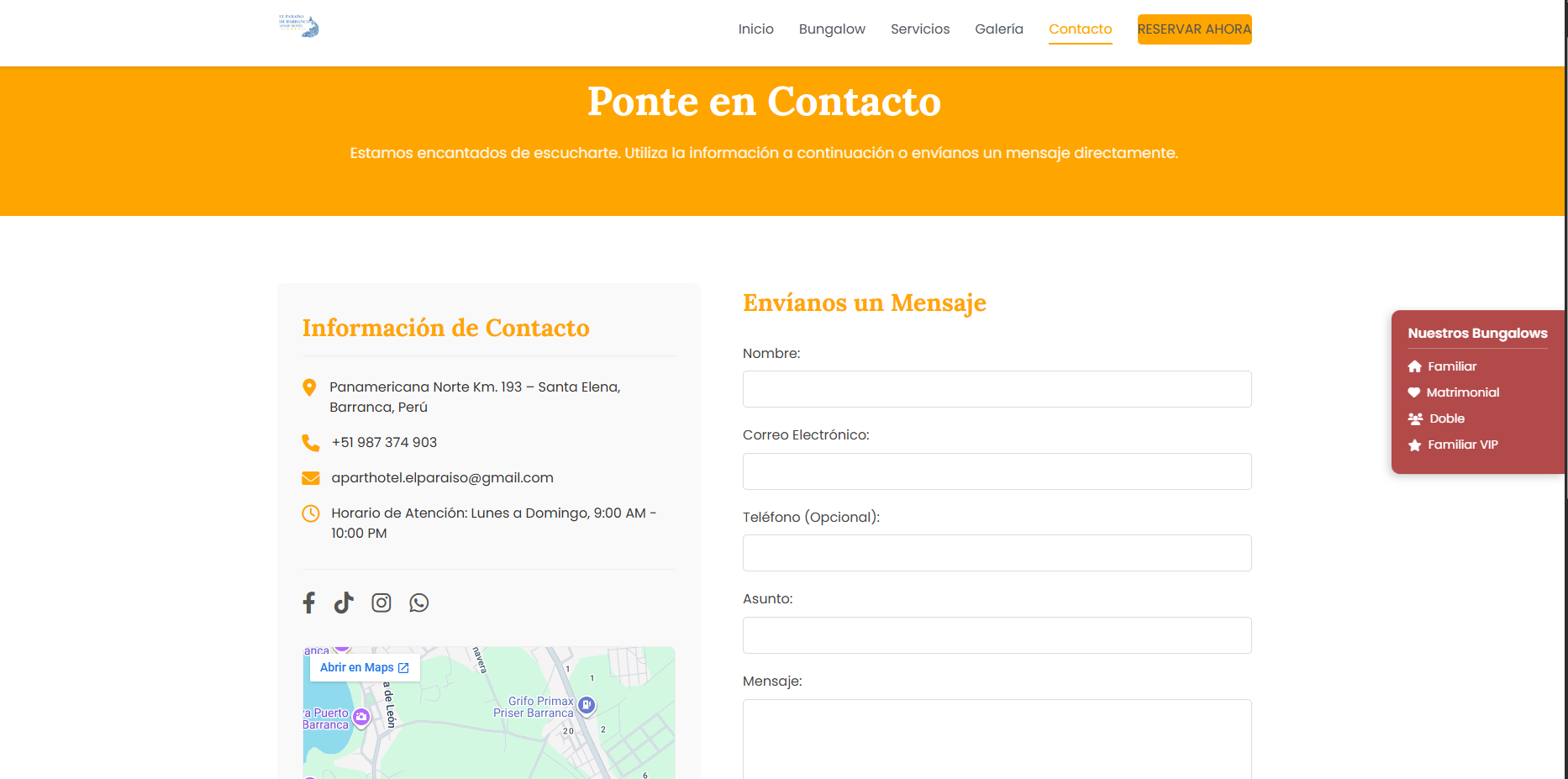1568x779 pixels.
Task: Click the phone number +51 987 374 903
Action: pos(384,443)
